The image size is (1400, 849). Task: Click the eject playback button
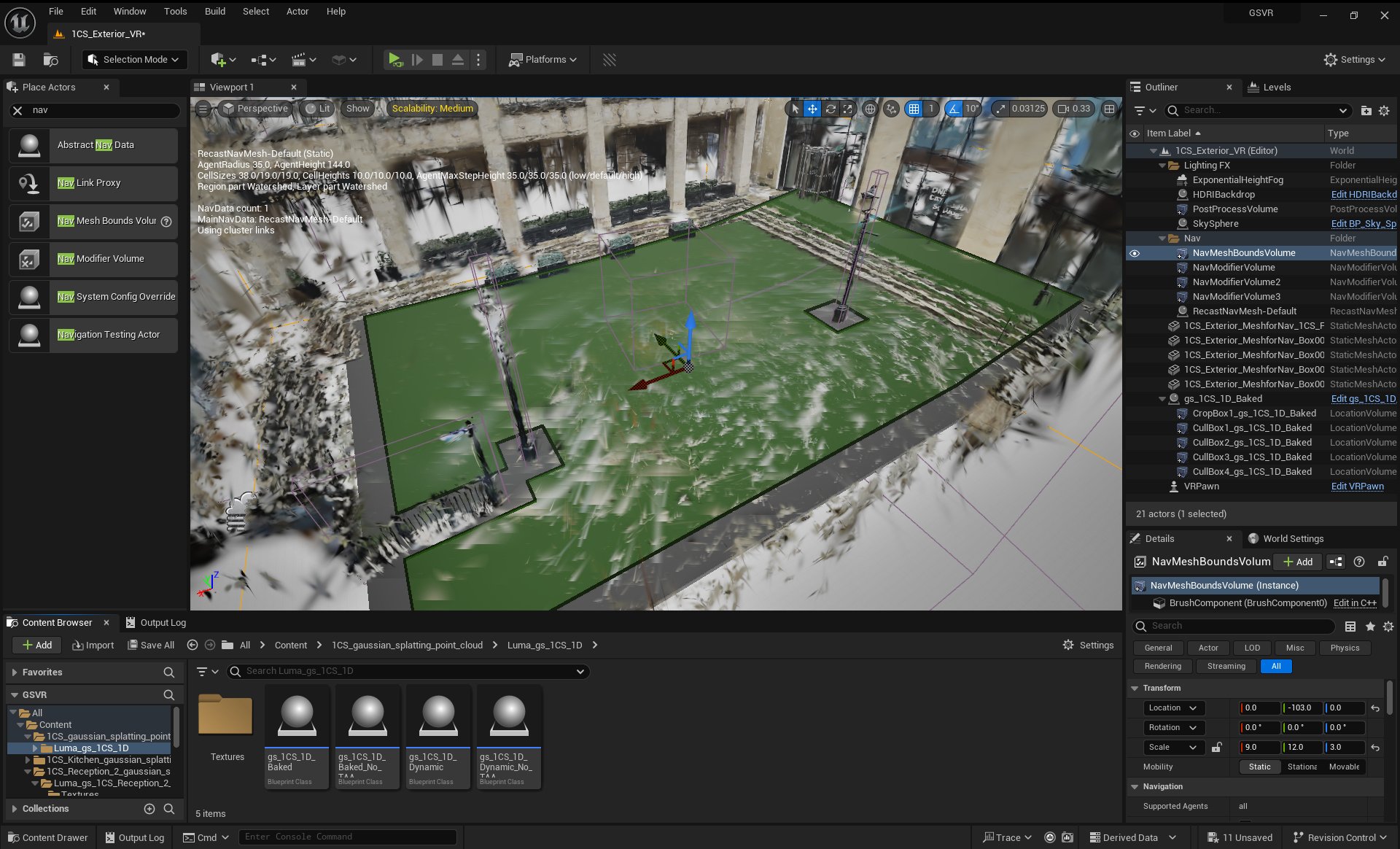[x=457, y=60]
